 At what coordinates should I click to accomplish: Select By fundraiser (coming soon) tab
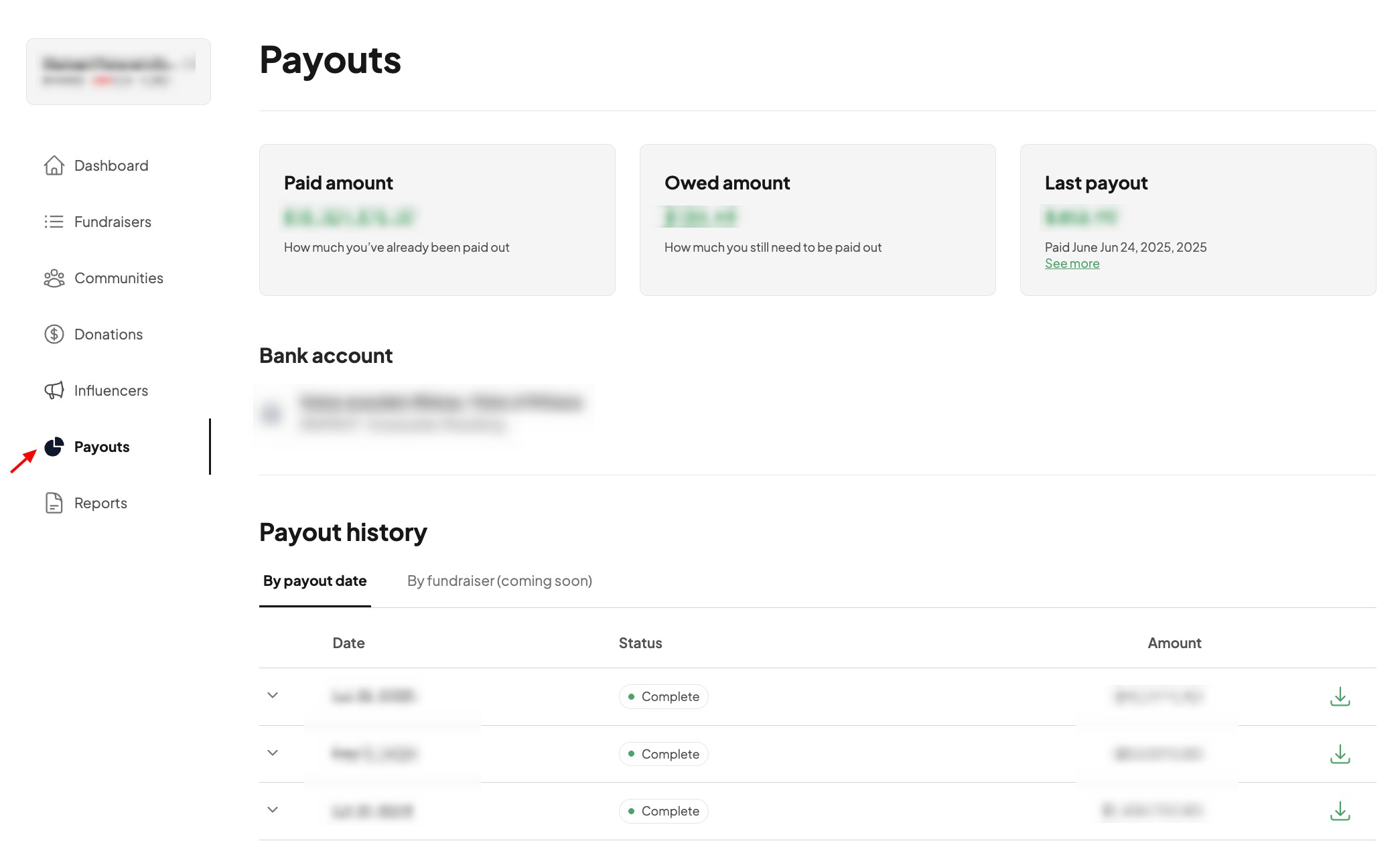click(x=500, y=581)
